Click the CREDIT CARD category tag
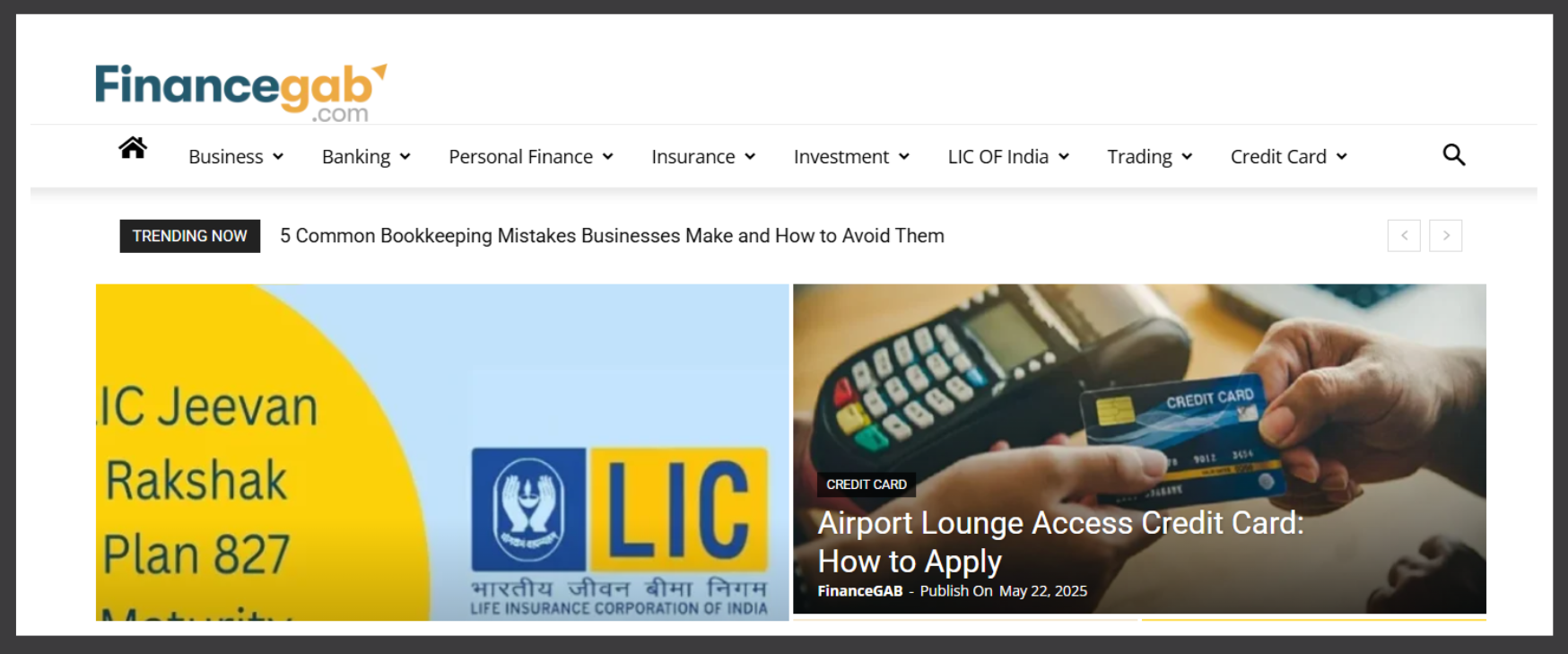Image resolution: width=1568 pixels, height=654 pixels. (x=867, y=484)
